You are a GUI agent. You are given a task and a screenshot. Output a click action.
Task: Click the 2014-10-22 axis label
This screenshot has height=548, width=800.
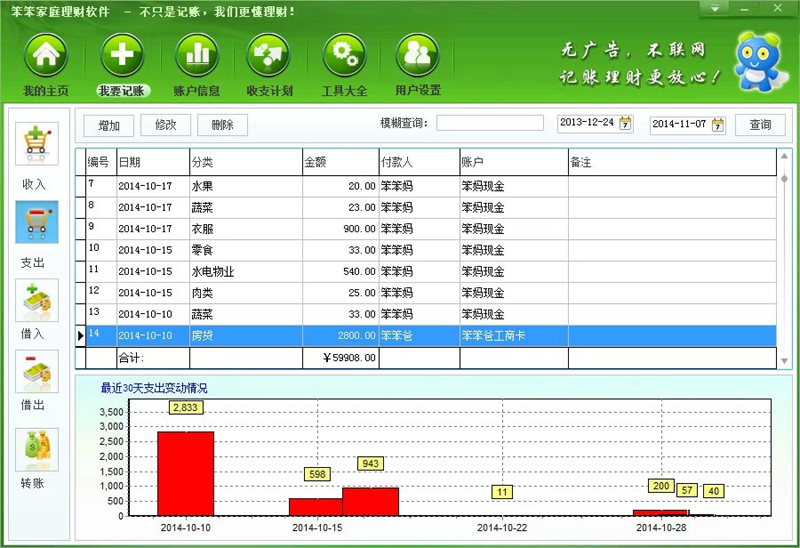click(x=502, y=528)
